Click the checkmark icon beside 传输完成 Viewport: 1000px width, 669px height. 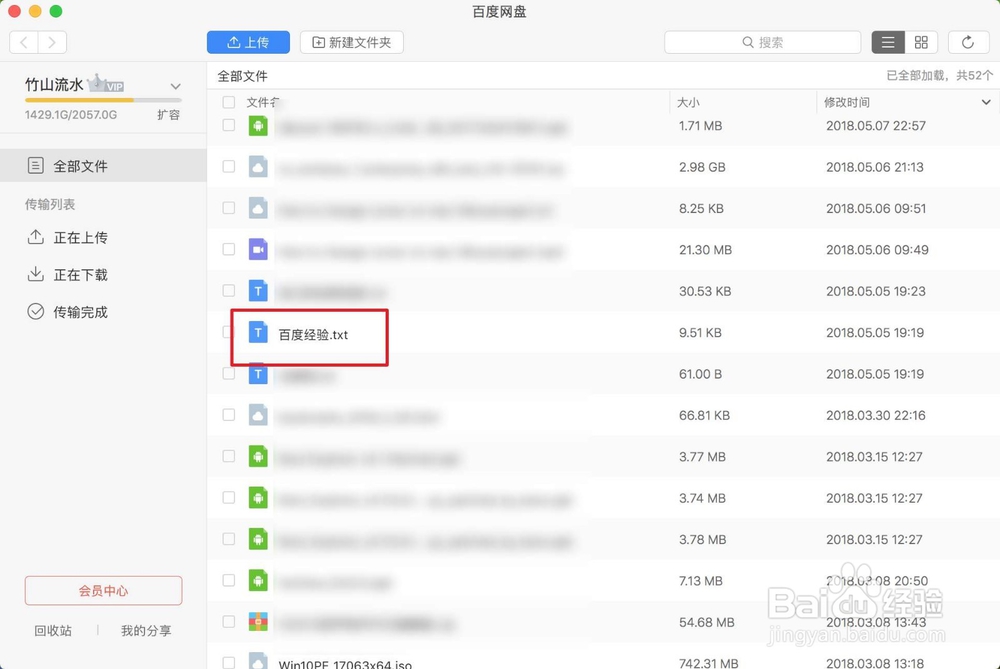click(36, 311)
